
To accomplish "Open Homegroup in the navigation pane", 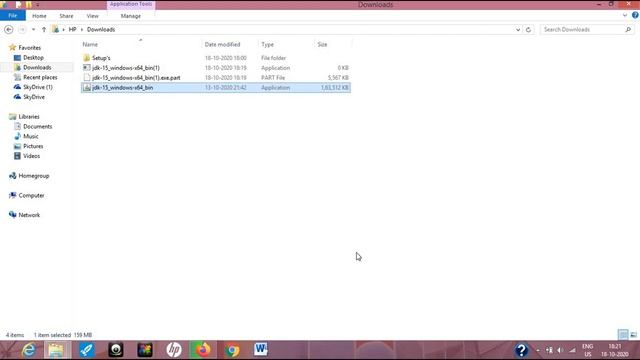I will (x=33, y=176).
